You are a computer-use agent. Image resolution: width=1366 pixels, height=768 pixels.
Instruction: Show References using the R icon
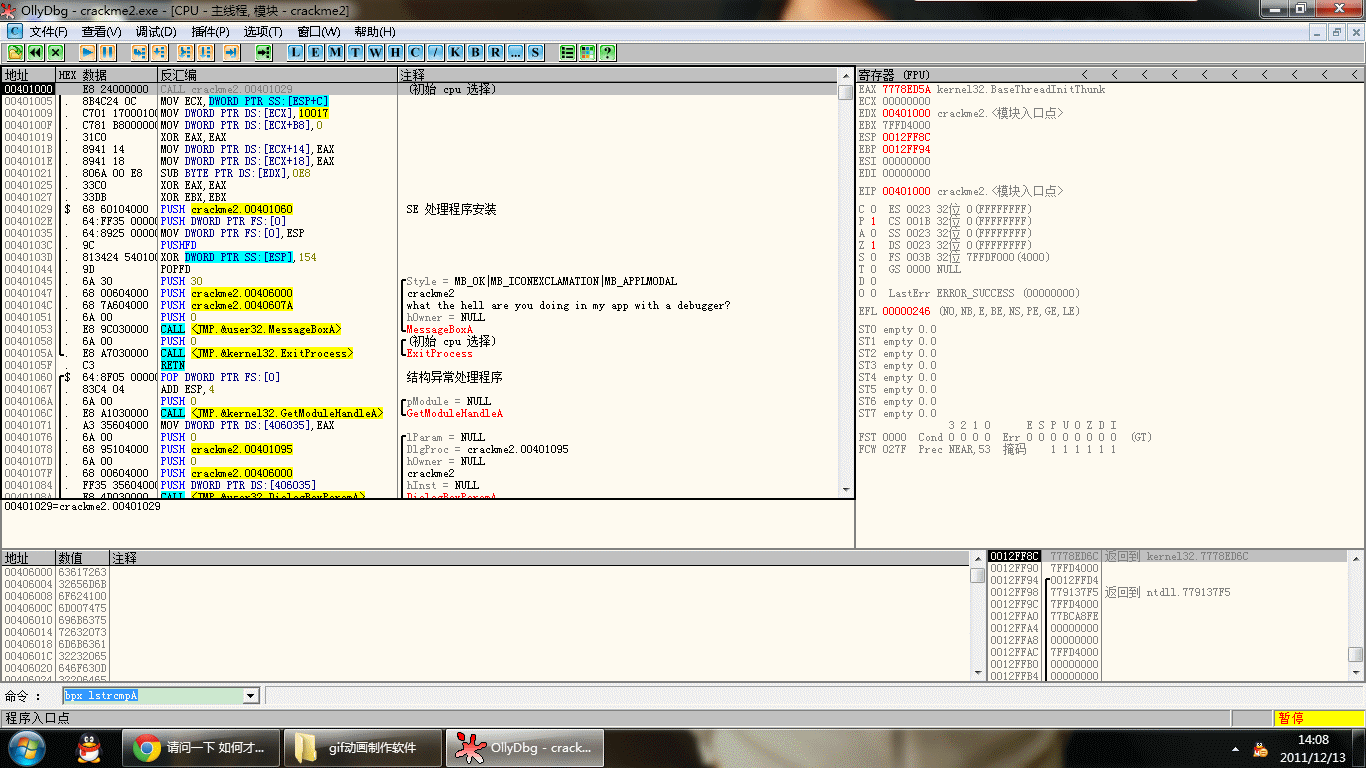(496, 52)
